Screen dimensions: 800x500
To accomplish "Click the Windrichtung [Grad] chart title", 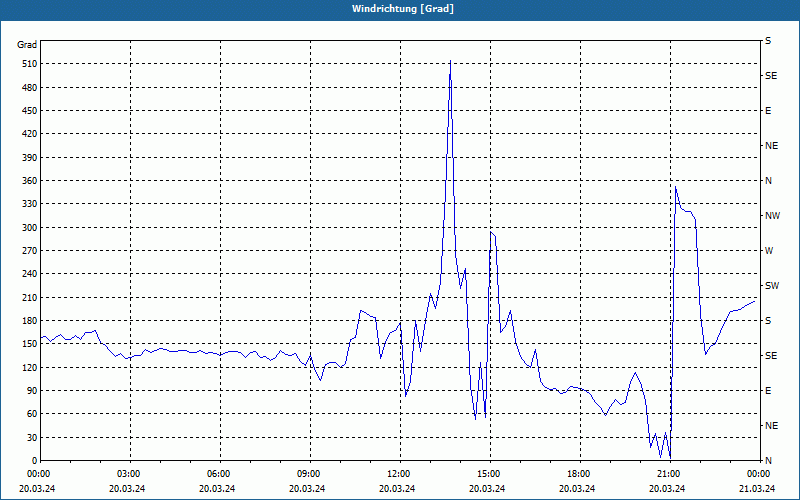I will tap(403, 9).
